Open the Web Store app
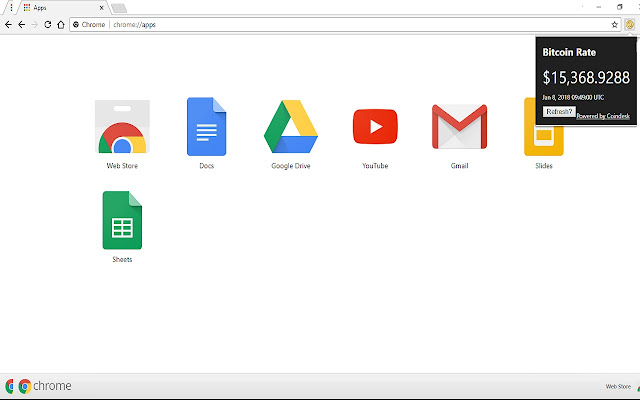Image resolution: width=640 pixels, height=400 pixels. (122, 127)
